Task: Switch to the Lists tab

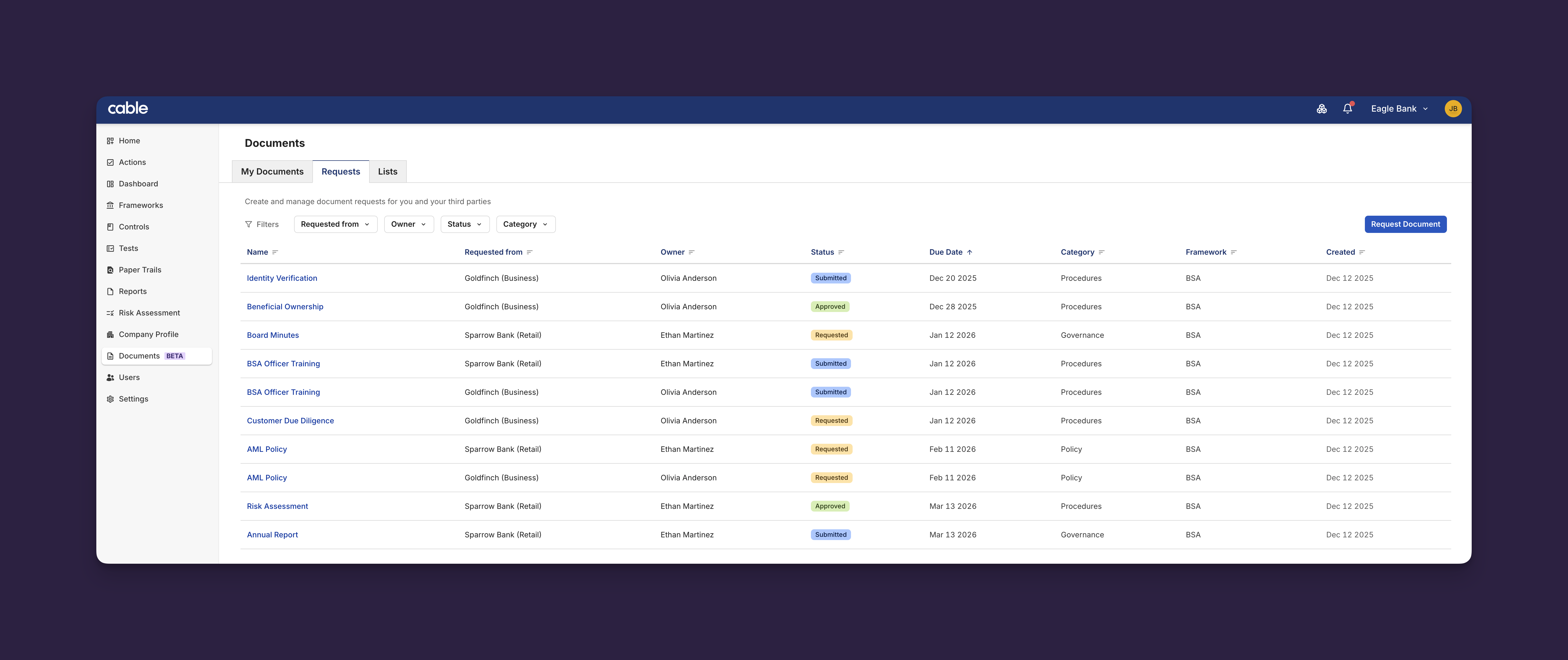Action: 387,172
